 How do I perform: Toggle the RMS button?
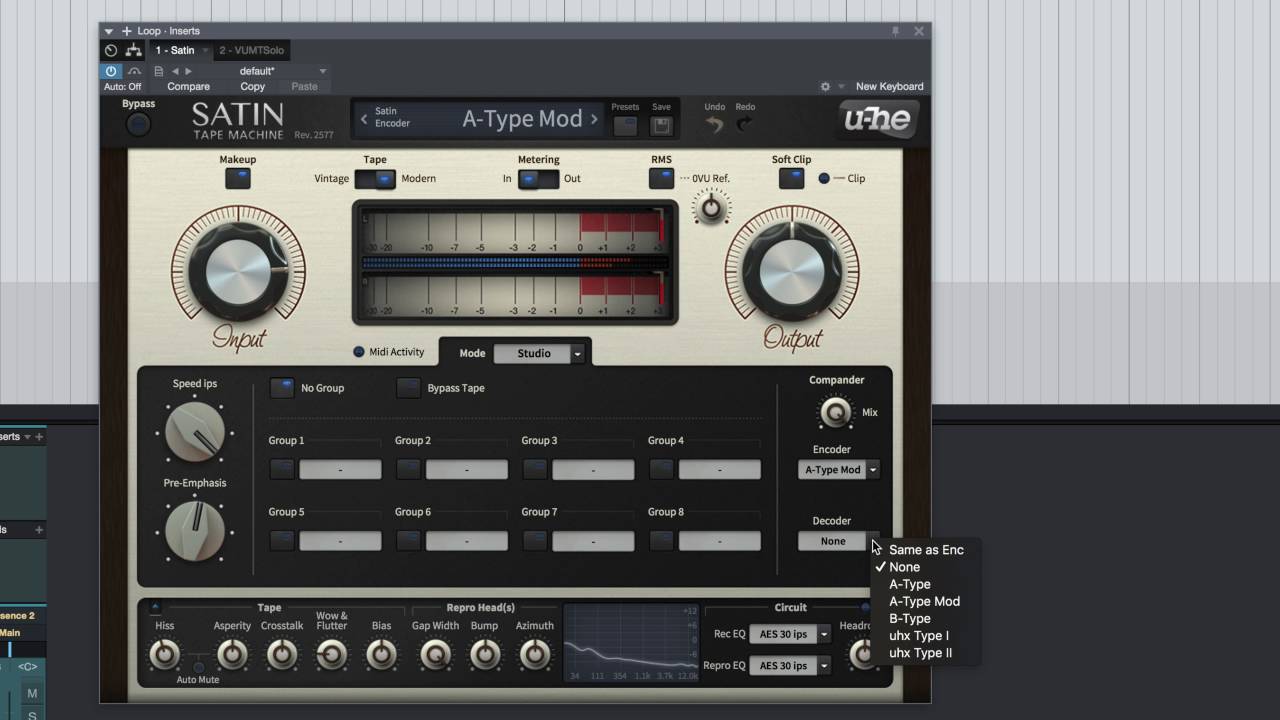tap(661, 179)
